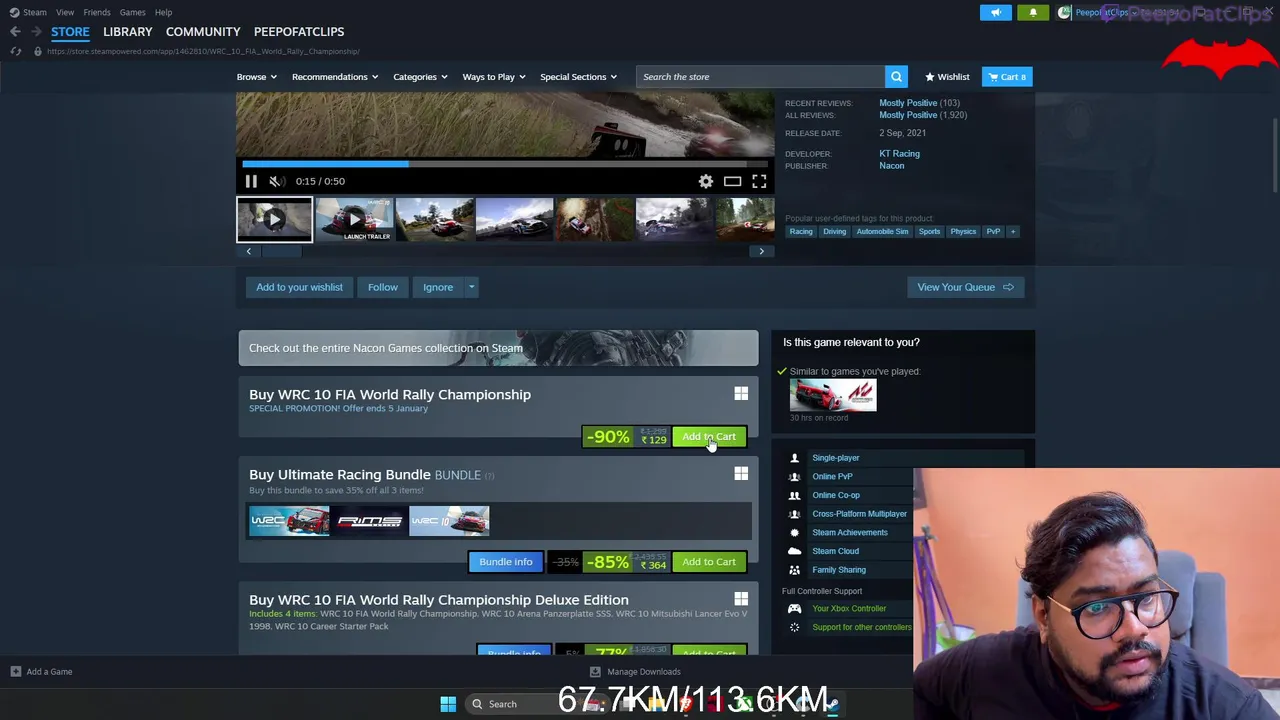
Task: Open the Friends menu
Action: tap(97, 12)
